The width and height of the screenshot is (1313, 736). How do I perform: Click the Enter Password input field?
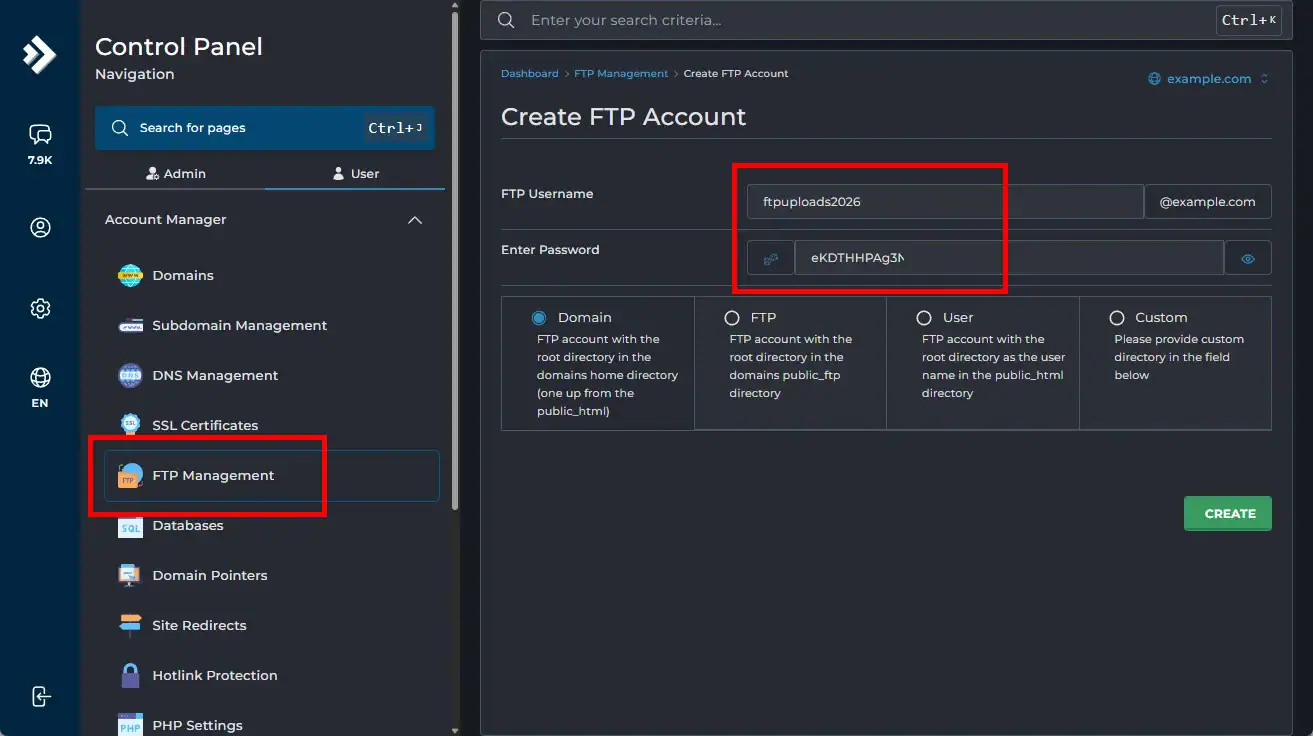pos(1009,258)
